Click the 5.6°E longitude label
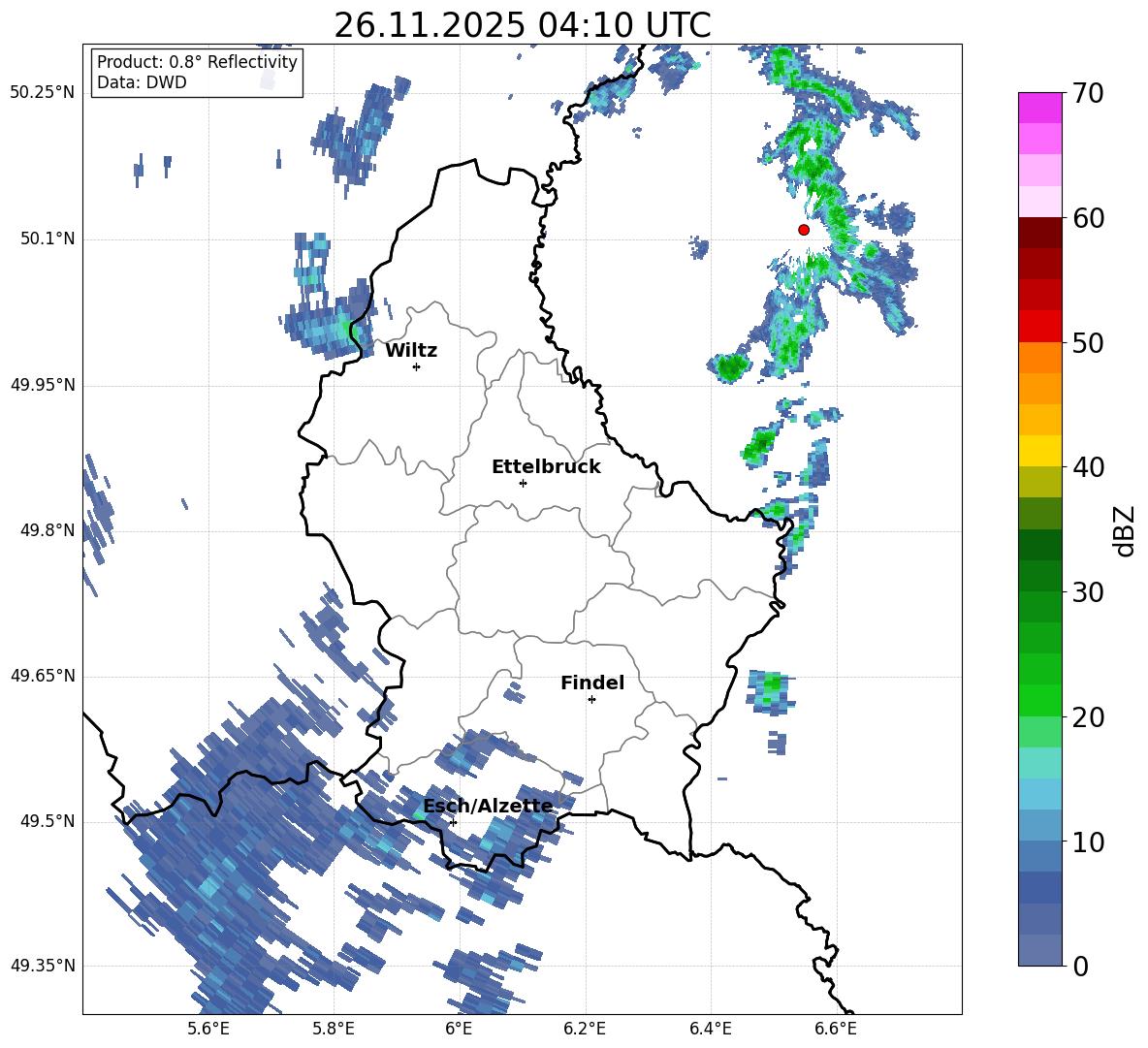This screenshot has width=1148, height=1048. (x=208, y=1029)
